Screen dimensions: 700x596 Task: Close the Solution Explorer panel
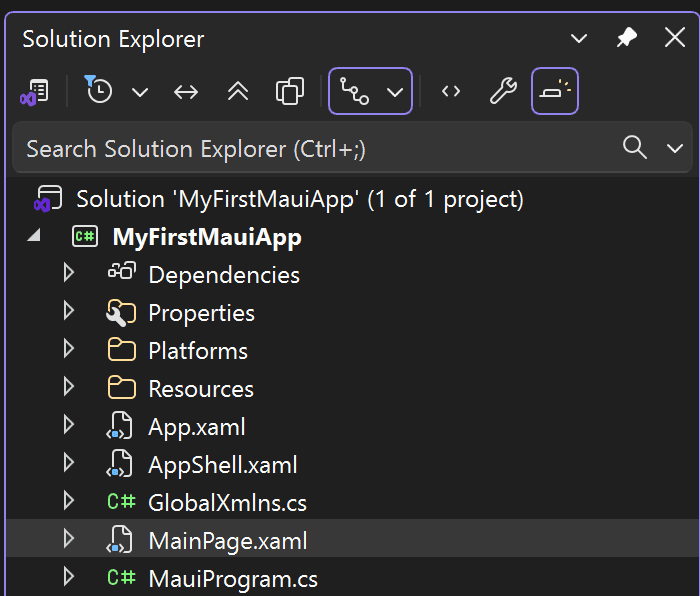point(675,37)
